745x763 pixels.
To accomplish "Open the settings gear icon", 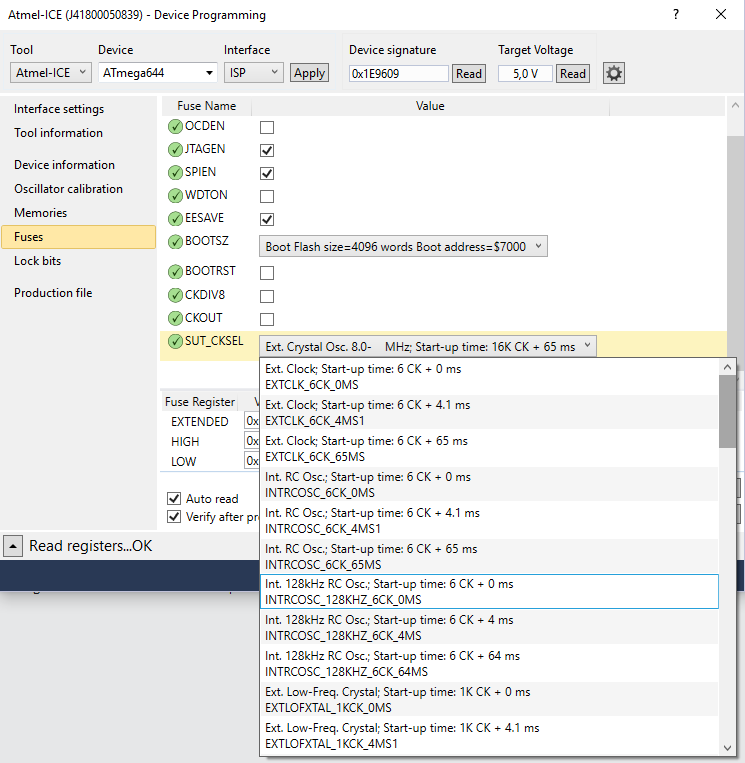I will (x=614, y=73).
